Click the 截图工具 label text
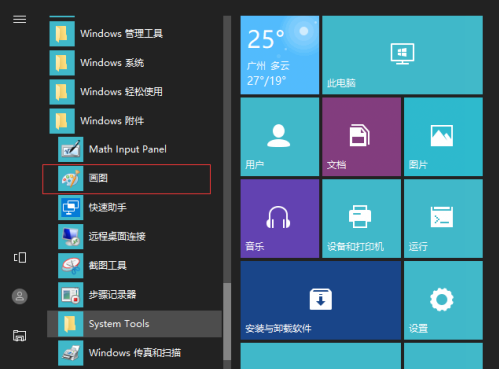 [x=108, y=265]
